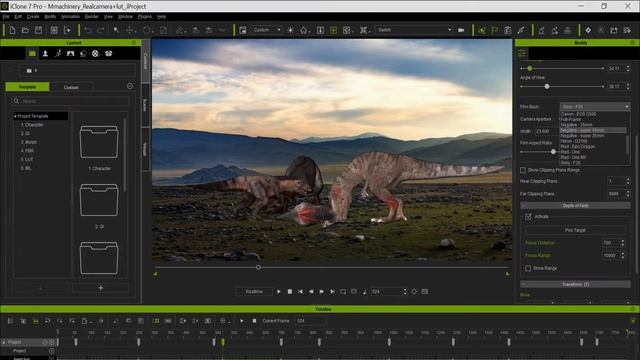This screenshot has height=360, width=640.
Task: Pick the Select arrow tool in toolbar
Action: [116, 30]
